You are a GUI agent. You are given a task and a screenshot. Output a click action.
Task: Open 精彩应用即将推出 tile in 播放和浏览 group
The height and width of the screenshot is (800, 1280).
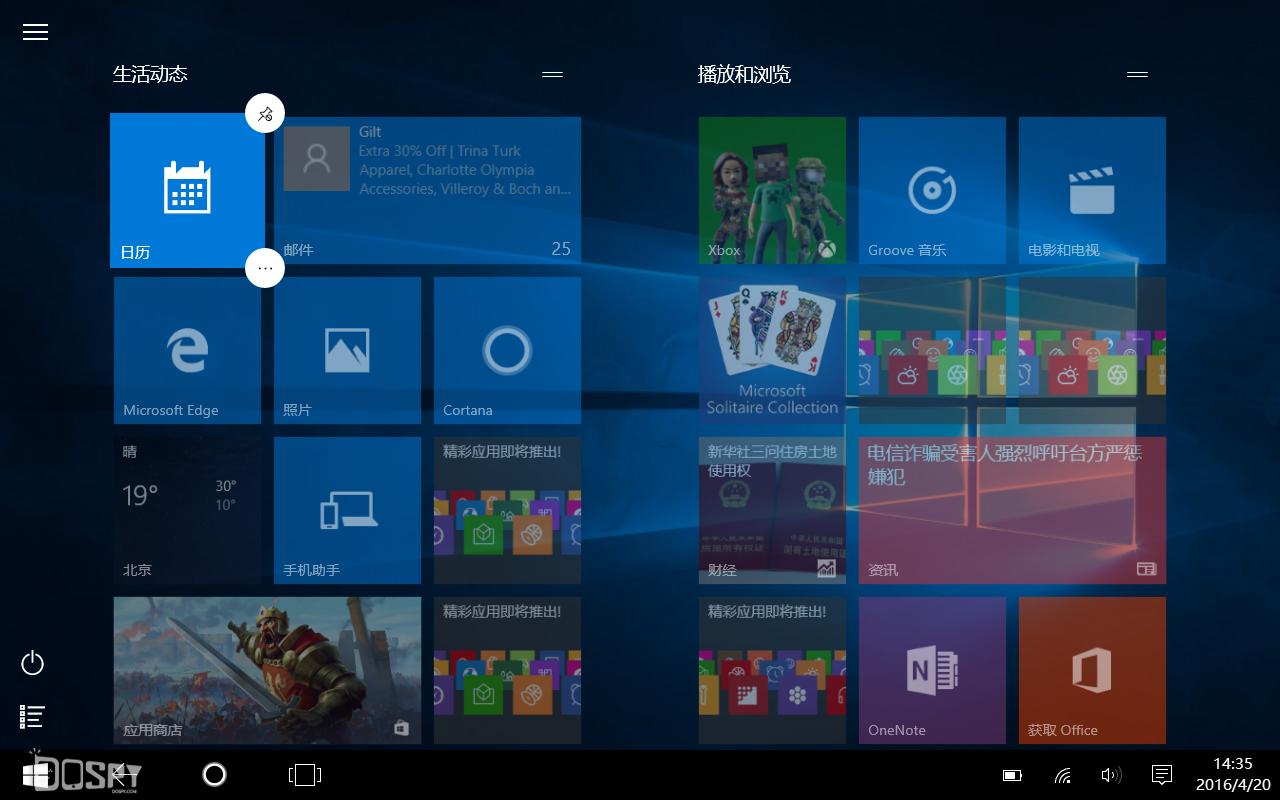coord(772,670)
